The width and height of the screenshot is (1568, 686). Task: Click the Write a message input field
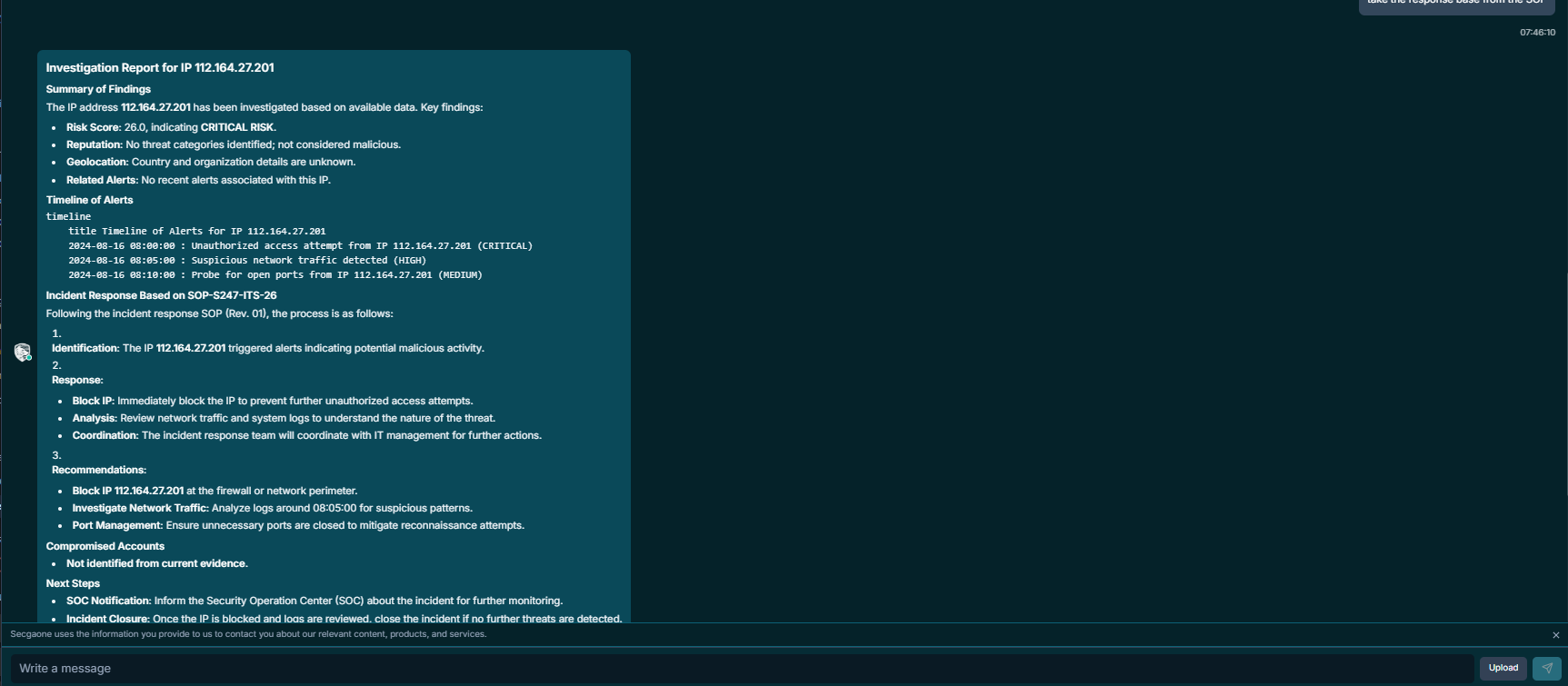pyautogui.click(x=741, y=668)
